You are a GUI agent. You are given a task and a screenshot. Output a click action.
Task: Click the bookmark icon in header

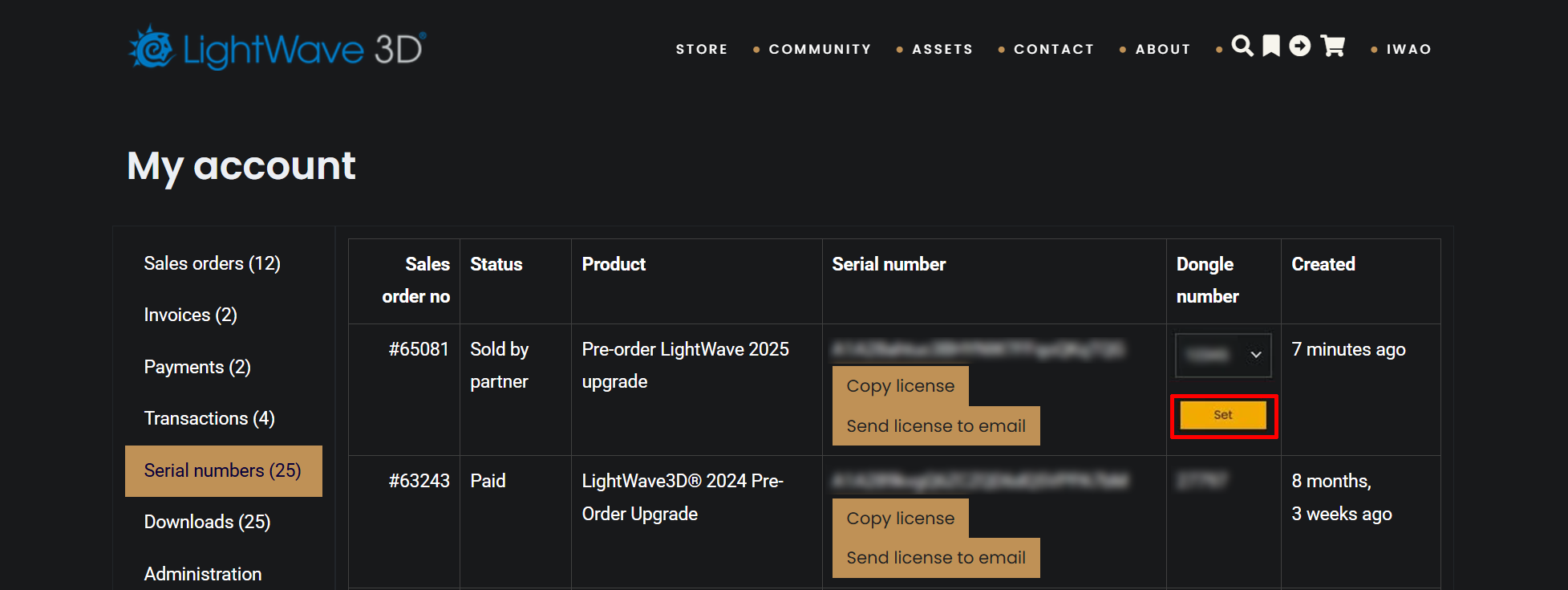pos(1271,46)
